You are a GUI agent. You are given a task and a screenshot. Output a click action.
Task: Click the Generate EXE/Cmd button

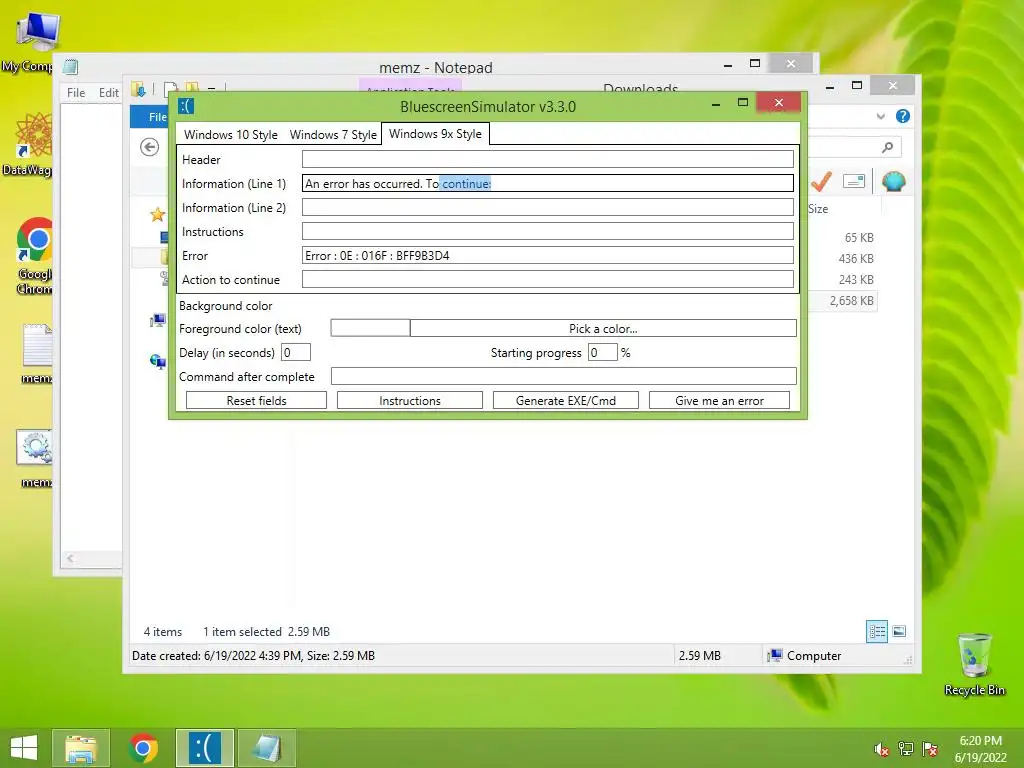tap(566, 400)
